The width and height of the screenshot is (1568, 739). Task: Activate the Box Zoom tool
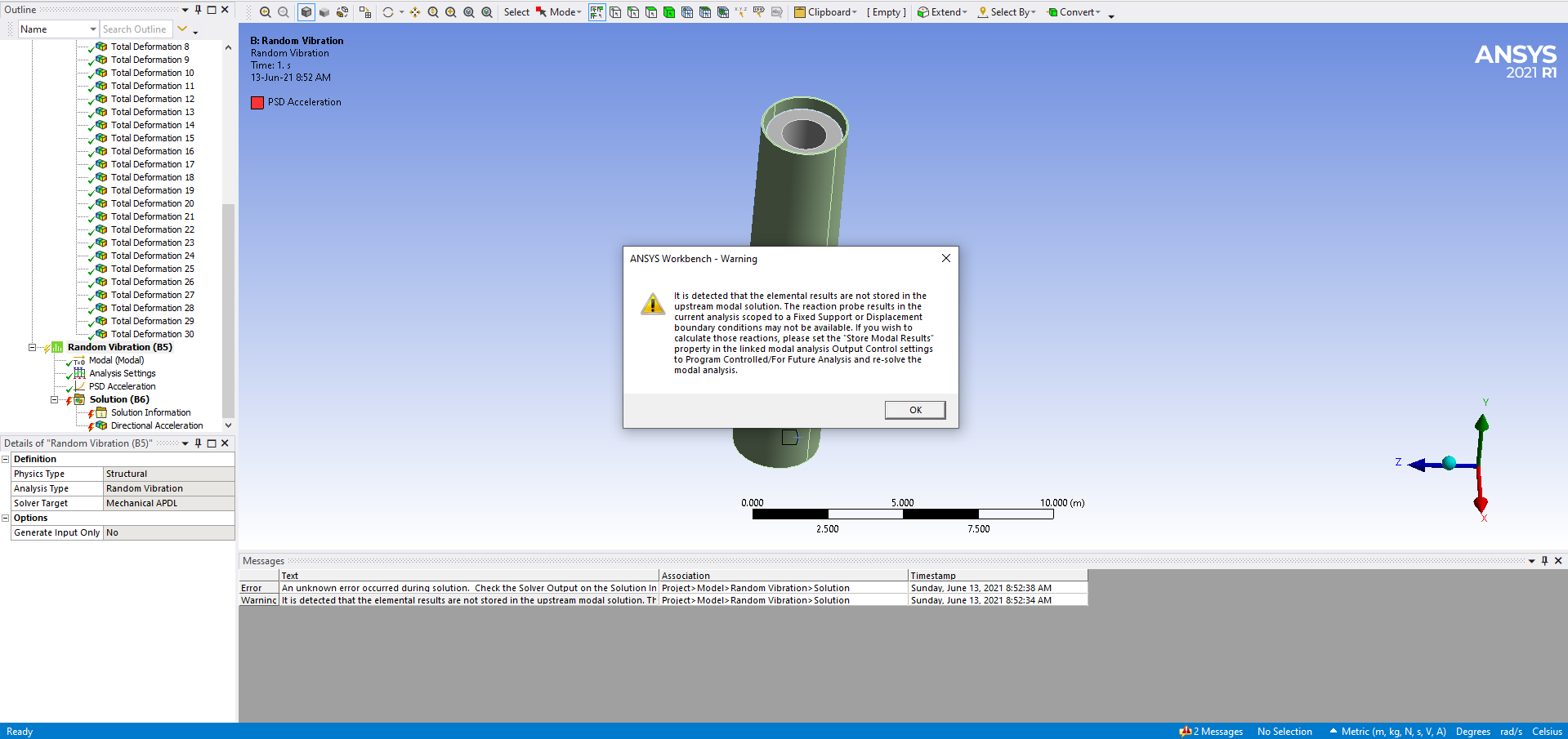point(451,12)
